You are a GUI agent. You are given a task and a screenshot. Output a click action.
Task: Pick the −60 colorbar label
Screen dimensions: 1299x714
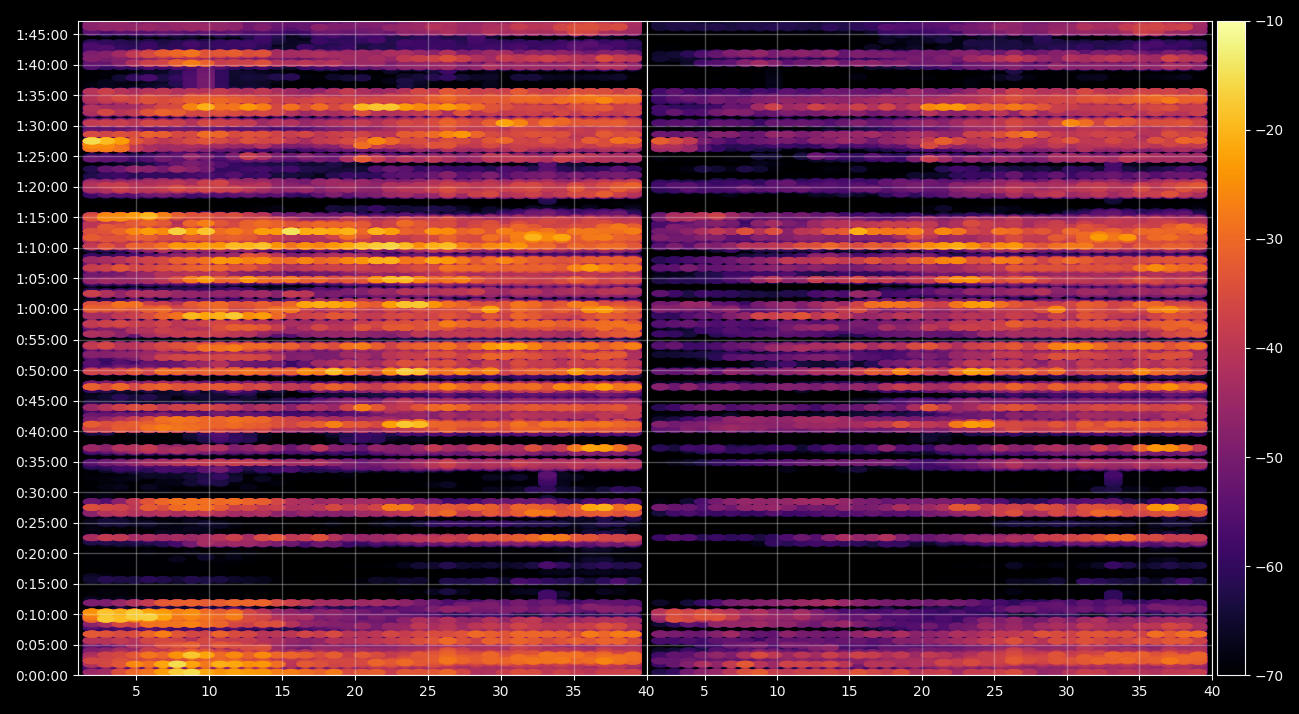pyautogui.click(x=1269, y=567)
